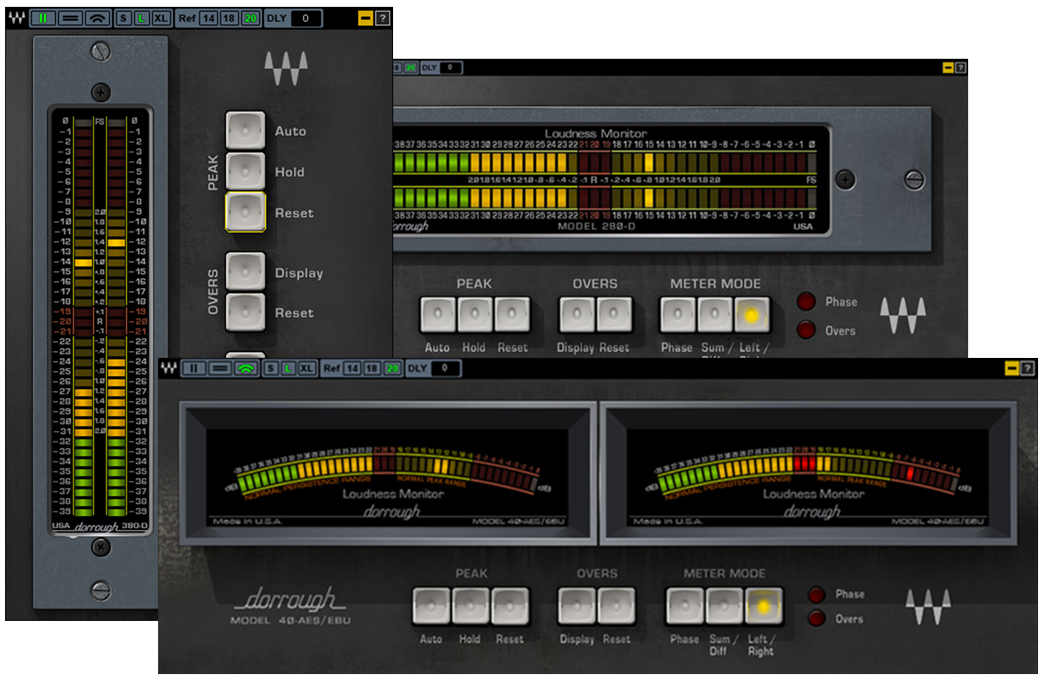Select horizontal meter view in 380-D window toolbar
Image resolution: width=1050 pixels, height=686 pixels.
point(70,18)
